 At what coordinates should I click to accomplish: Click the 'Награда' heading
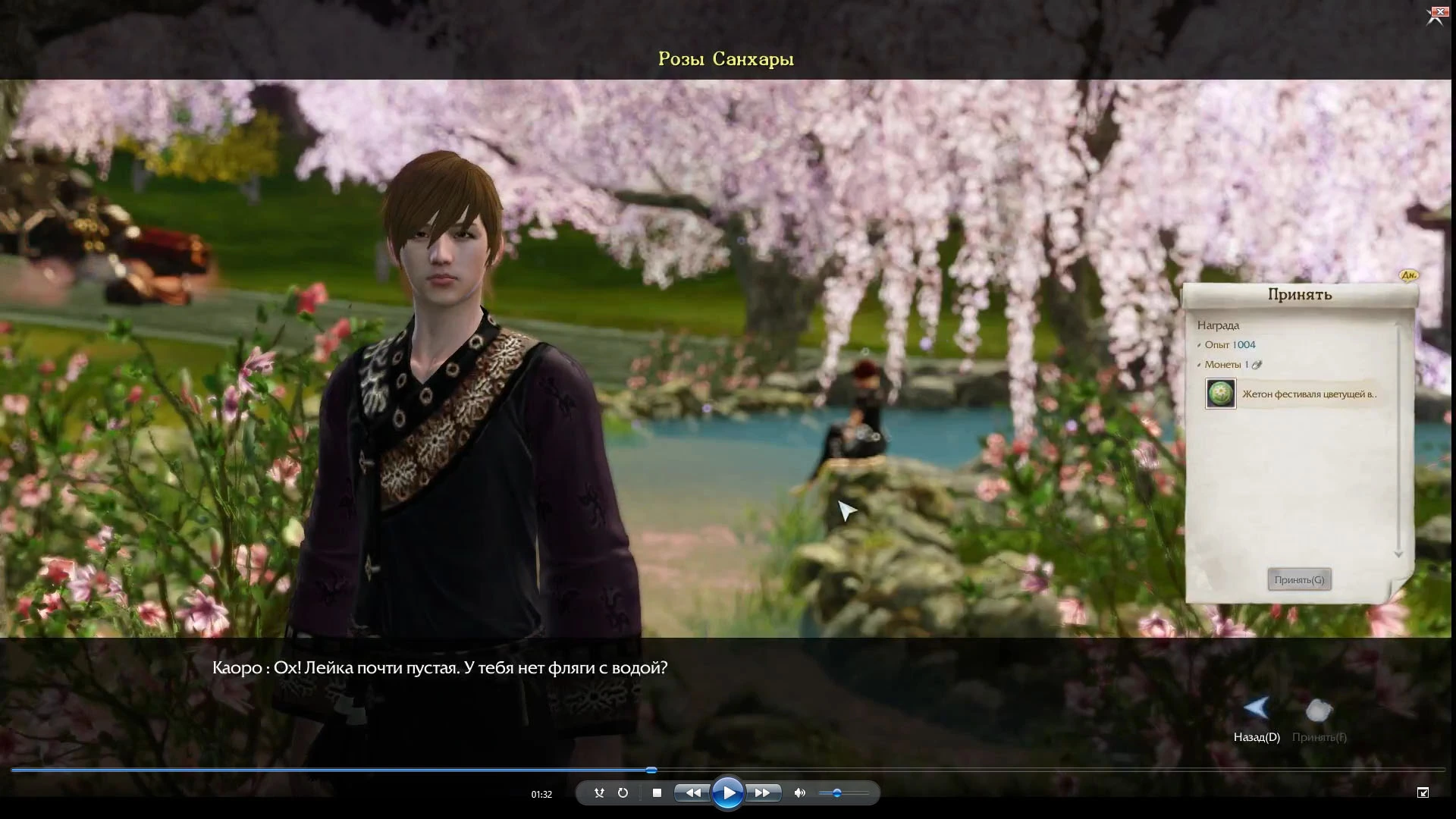pyautogui.click(x=1218, y=325)
